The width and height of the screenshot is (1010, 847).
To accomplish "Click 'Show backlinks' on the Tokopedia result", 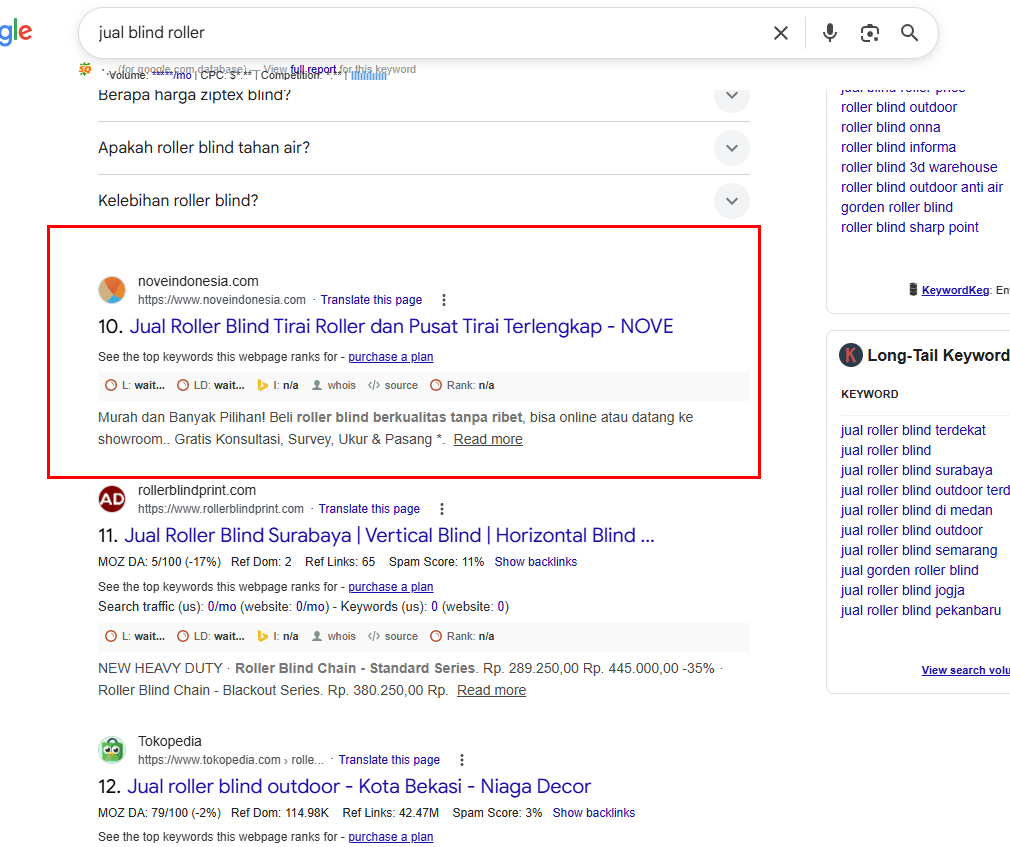I will tap(593, 813).
